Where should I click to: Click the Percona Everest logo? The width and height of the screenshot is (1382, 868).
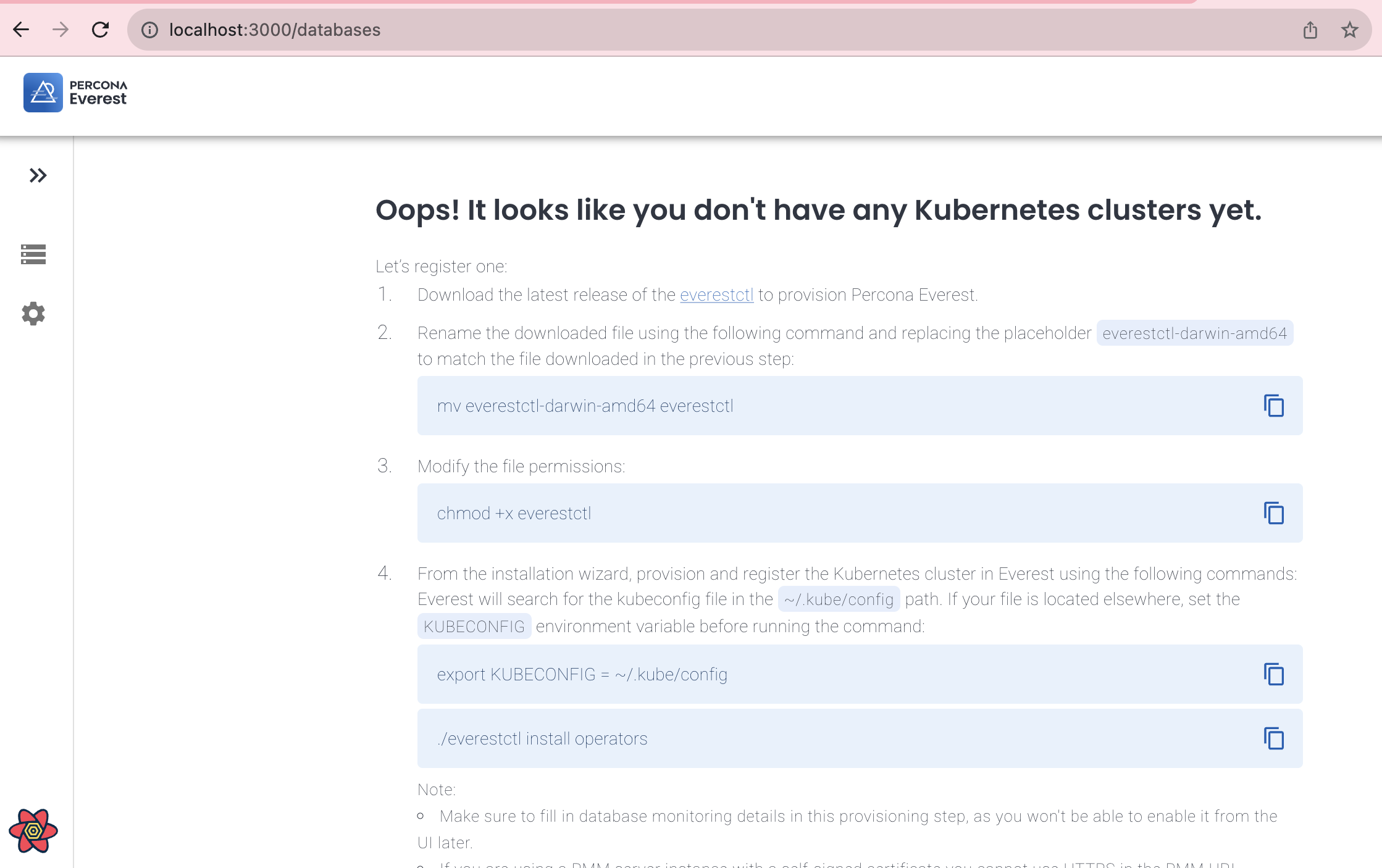43,93
